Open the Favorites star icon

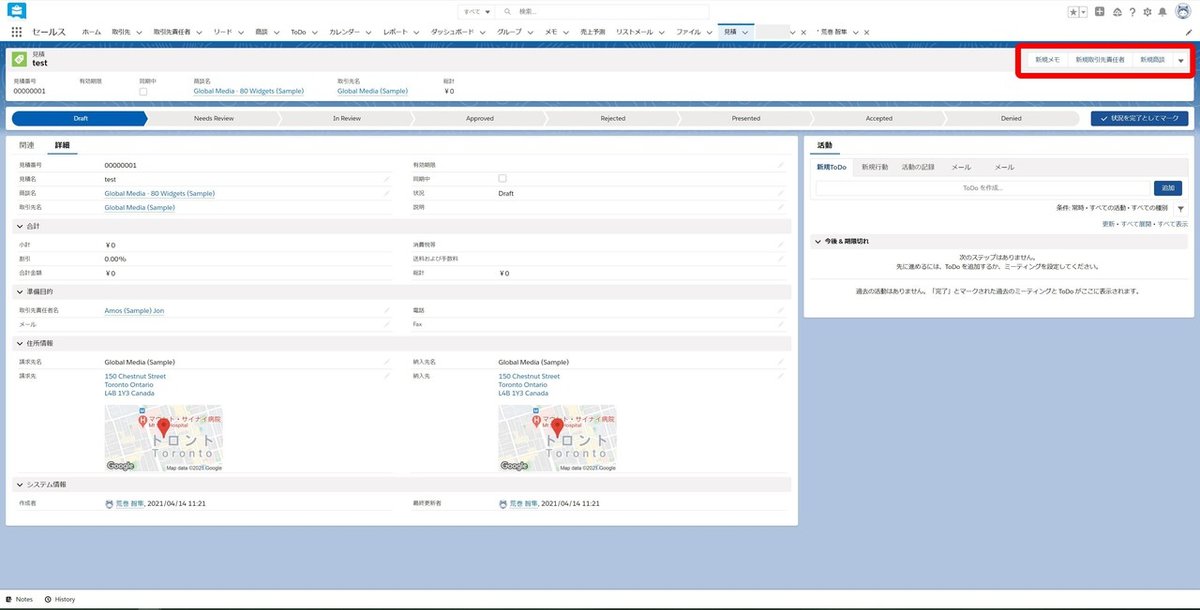tap(1072, 12)
